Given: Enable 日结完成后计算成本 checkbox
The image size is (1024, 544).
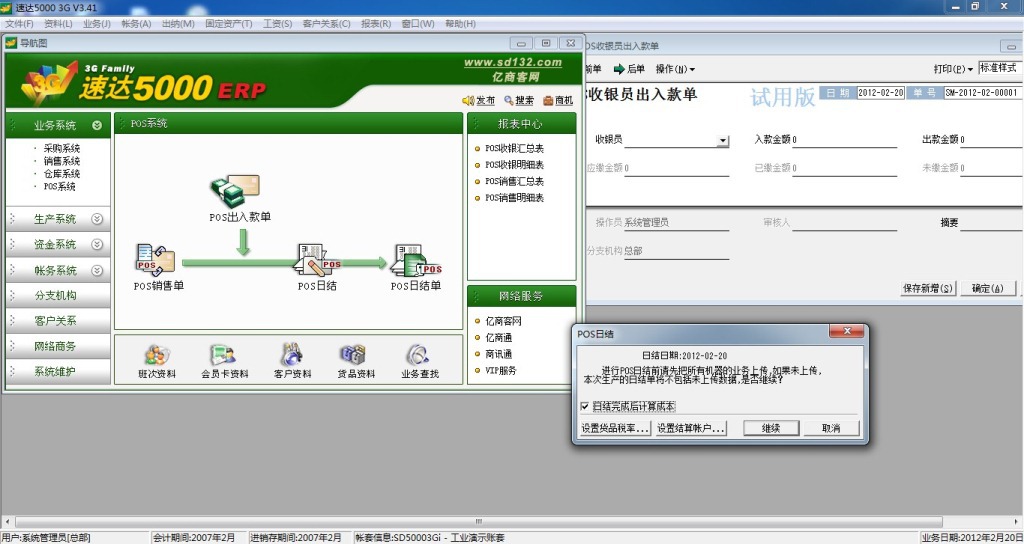Looking at the screenshot, I should point(584,406).
